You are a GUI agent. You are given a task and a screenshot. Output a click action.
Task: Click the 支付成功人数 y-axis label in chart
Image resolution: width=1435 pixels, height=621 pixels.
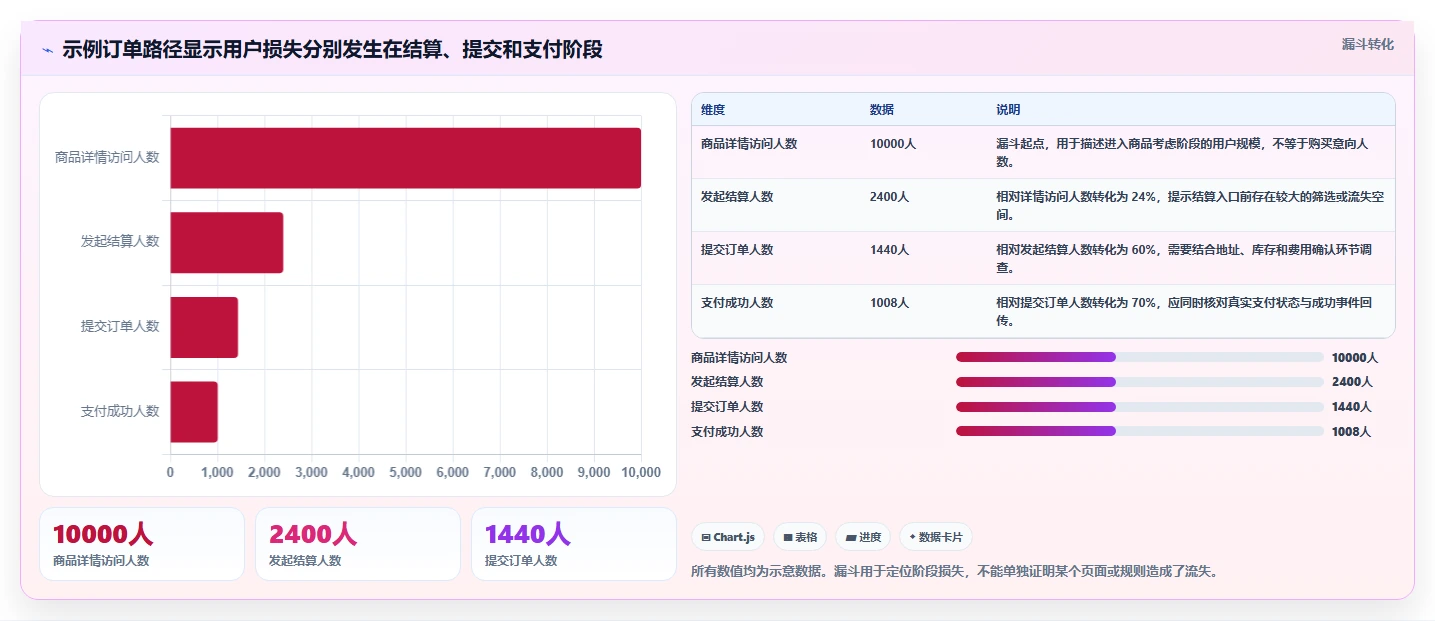(x=120, y=411)
